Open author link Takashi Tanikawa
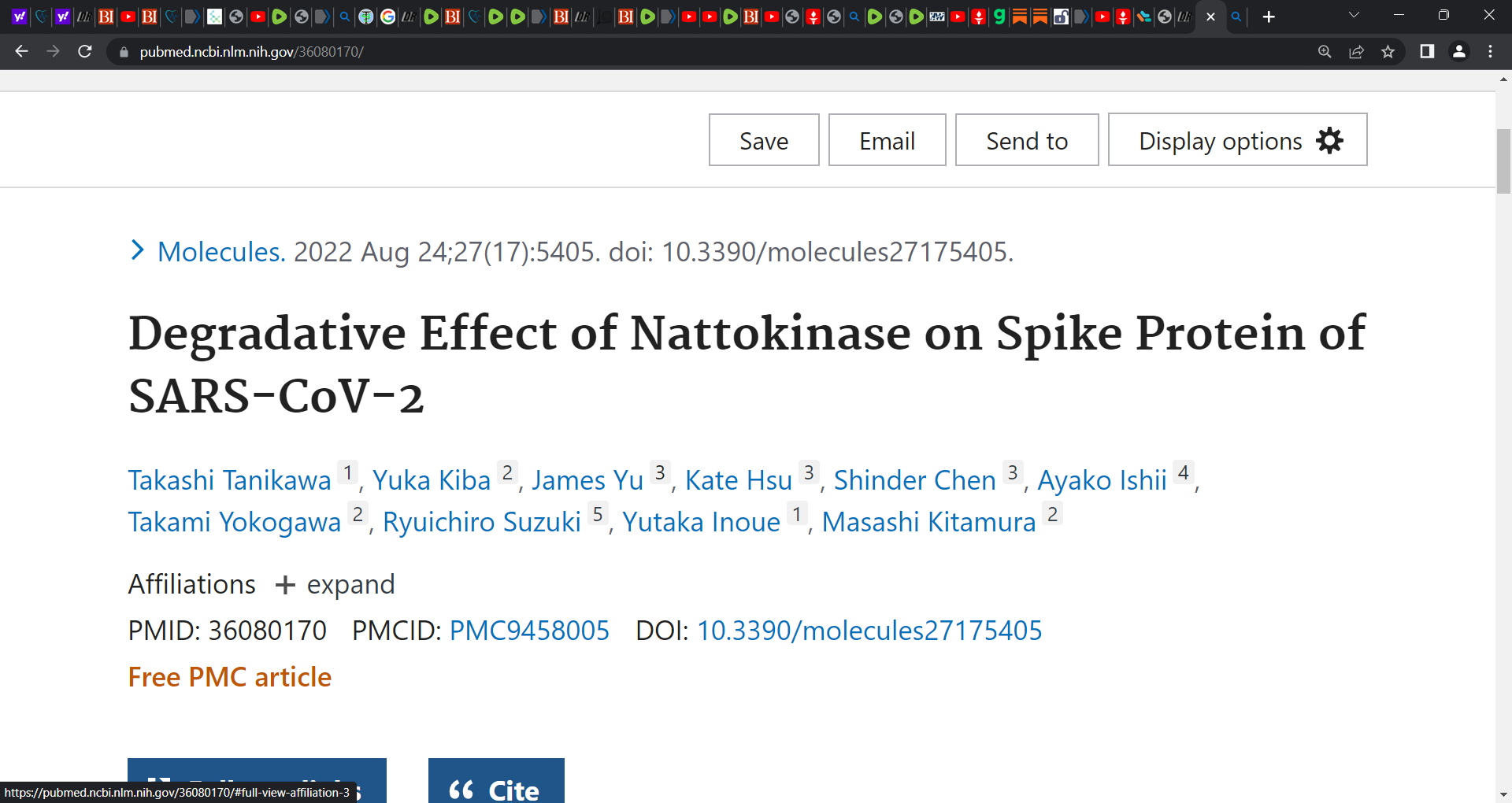This screenshot has width=1512, height=803. tap(230, 480)
